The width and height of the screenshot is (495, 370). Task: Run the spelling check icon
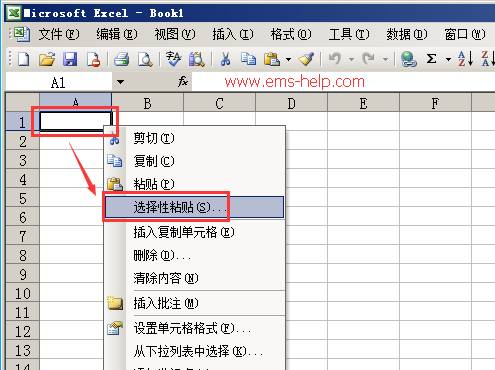click(x=173, y=59)
